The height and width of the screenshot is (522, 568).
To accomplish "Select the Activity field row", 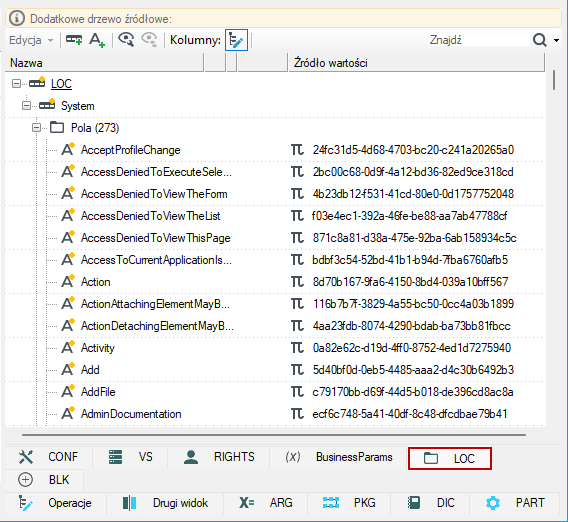I will (x=97, y=348).
